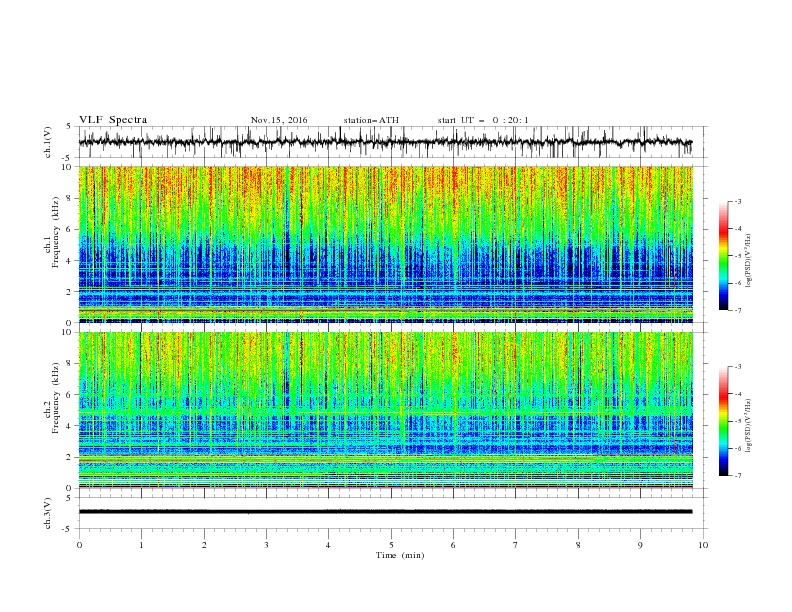Viewport: 792px width, 612px height.
Task: Click the 'station=ATH' label
Action: click(371, 120)
